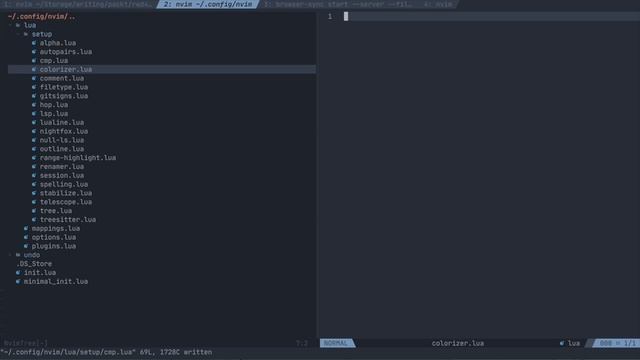Image resolution: width=640 pixels, height=360 pixels.
Task: Click the Lua icon beside outline.lua
Action: coord(34,149)
